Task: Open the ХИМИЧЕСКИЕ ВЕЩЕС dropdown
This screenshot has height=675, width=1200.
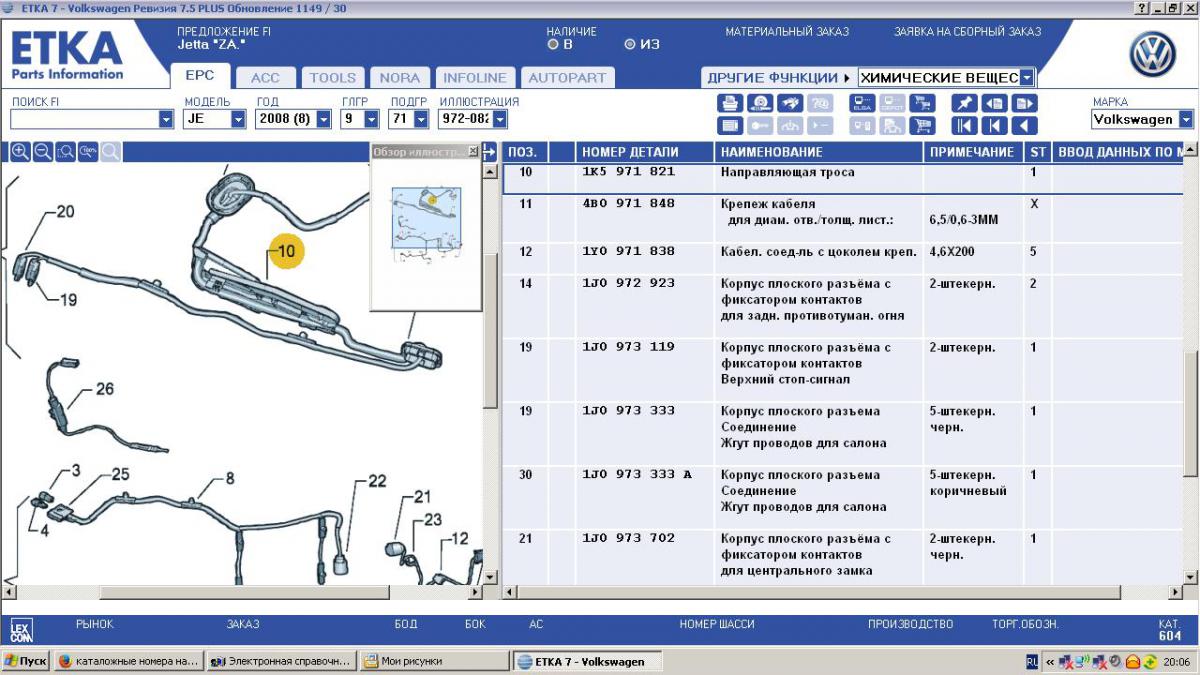Action: pyautogui.click(x=1027, y=78)
